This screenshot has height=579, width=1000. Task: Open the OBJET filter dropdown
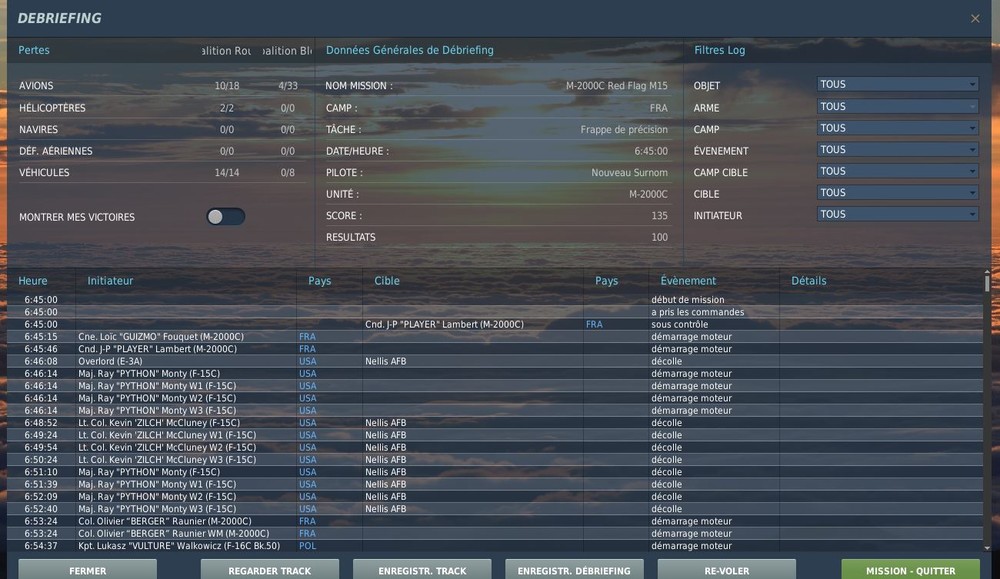click(x=897, y=85)
